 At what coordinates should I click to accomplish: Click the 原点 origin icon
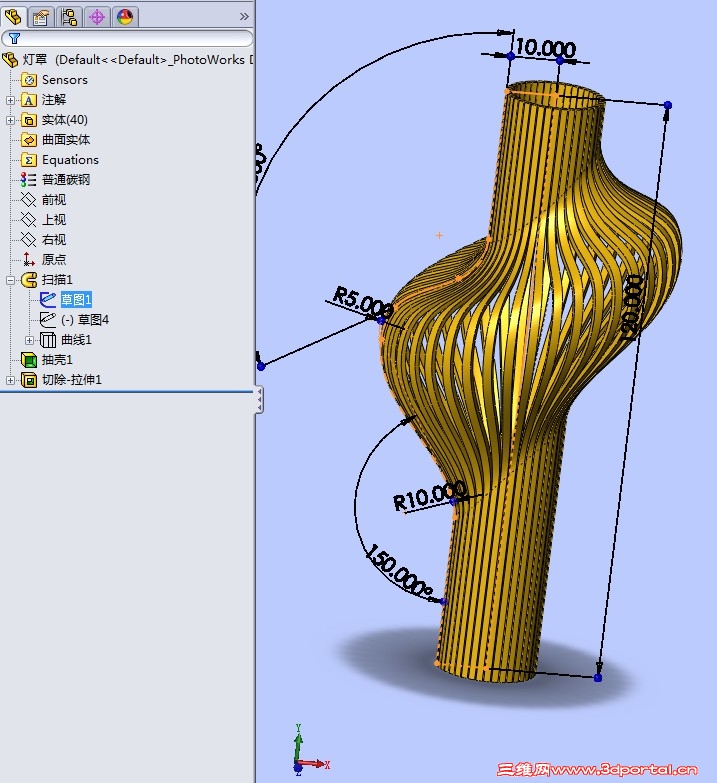pyautogui.click(x=29, y=260)
